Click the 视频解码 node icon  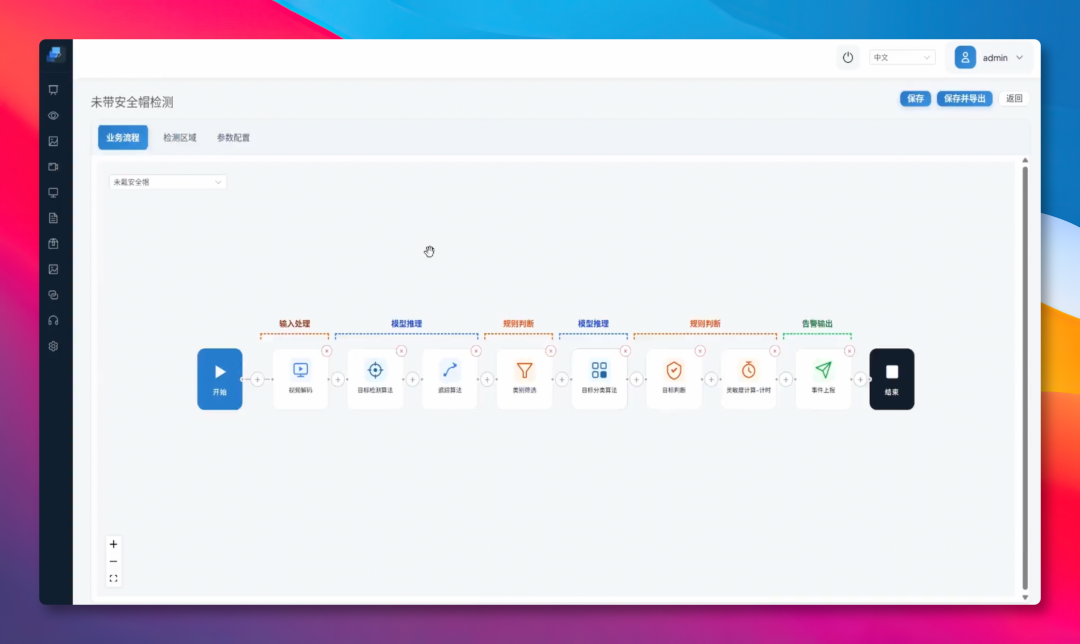300,371
